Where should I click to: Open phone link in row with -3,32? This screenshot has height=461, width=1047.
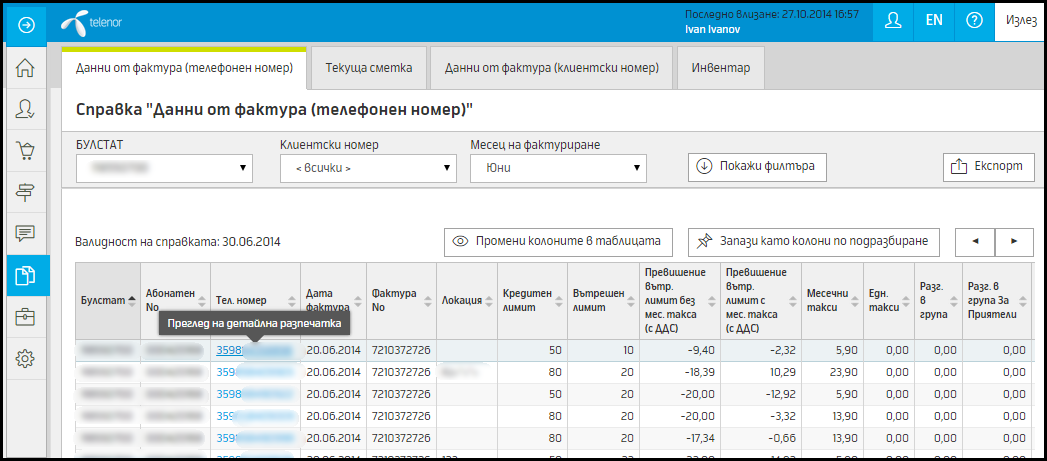click(x=254, y=416)
